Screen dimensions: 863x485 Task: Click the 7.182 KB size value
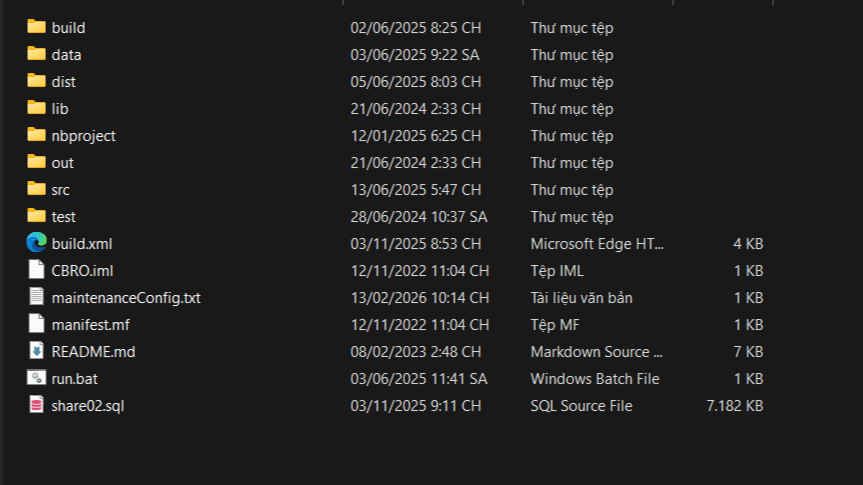pos(735,406)
